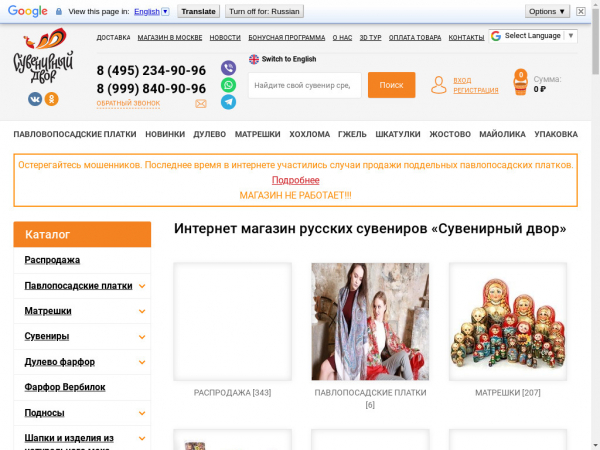The width and height of the screenshot is (600, 450).
Task: Select ЖОСТОВО in category bar
Action: 450,134
